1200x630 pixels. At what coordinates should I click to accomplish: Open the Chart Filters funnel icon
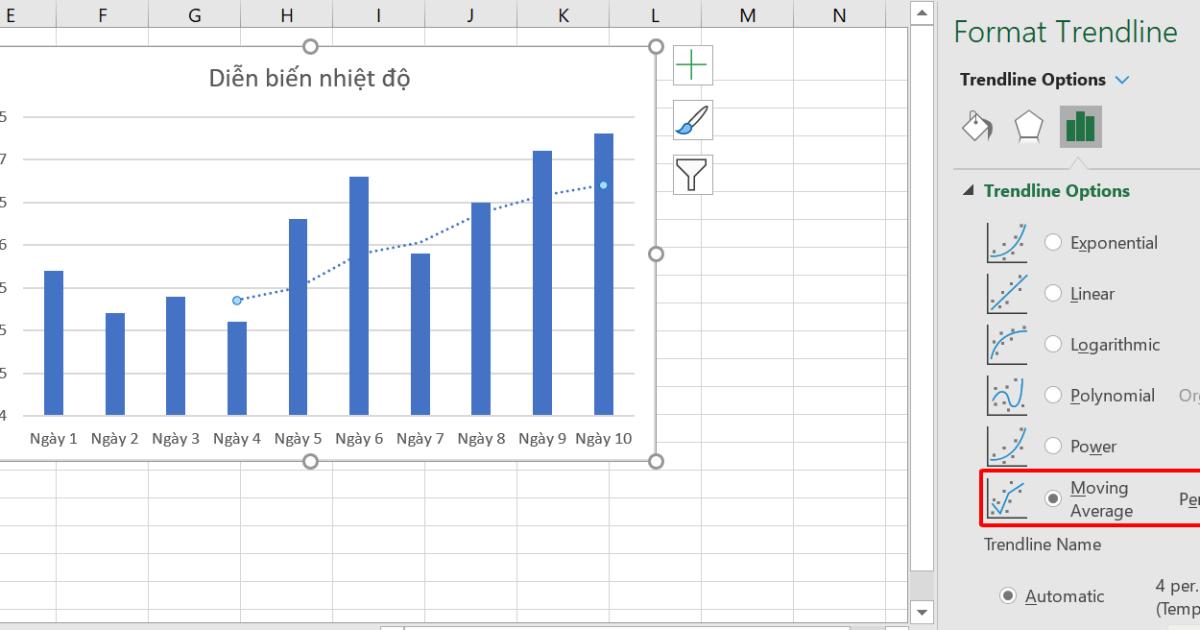coord(692,175)
